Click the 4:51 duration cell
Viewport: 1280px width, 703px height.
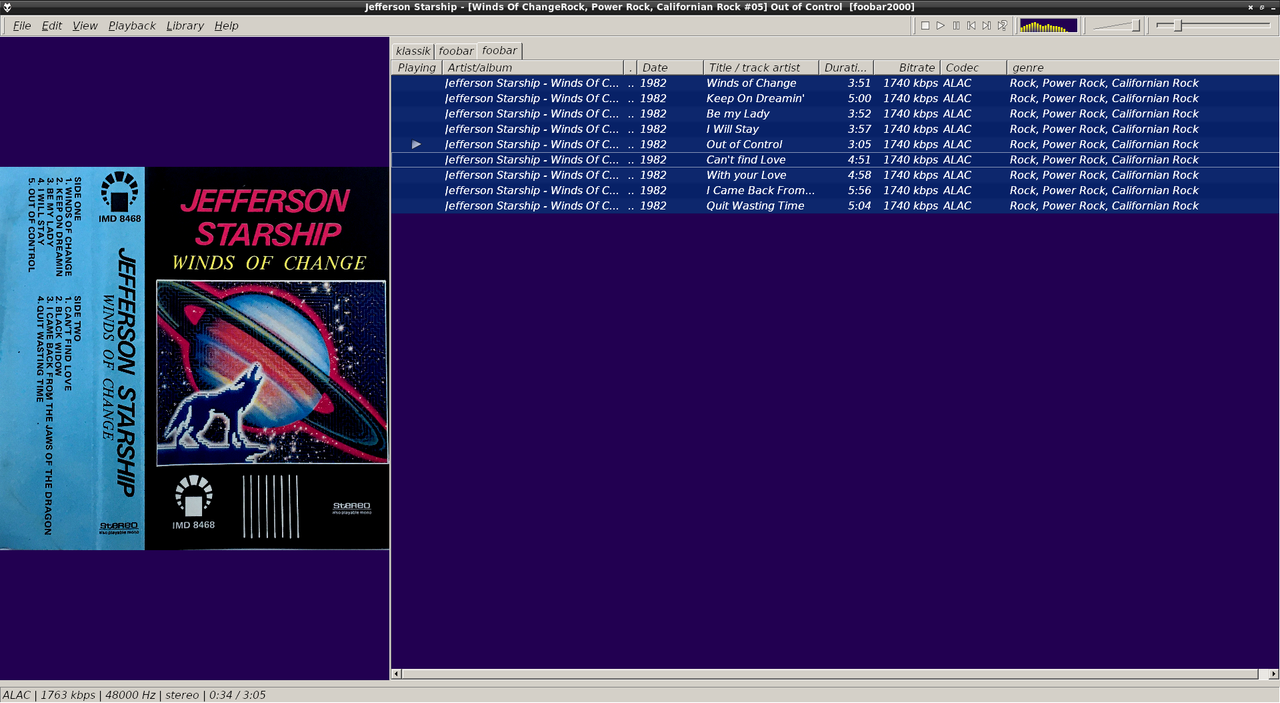[x=859, y=160]
